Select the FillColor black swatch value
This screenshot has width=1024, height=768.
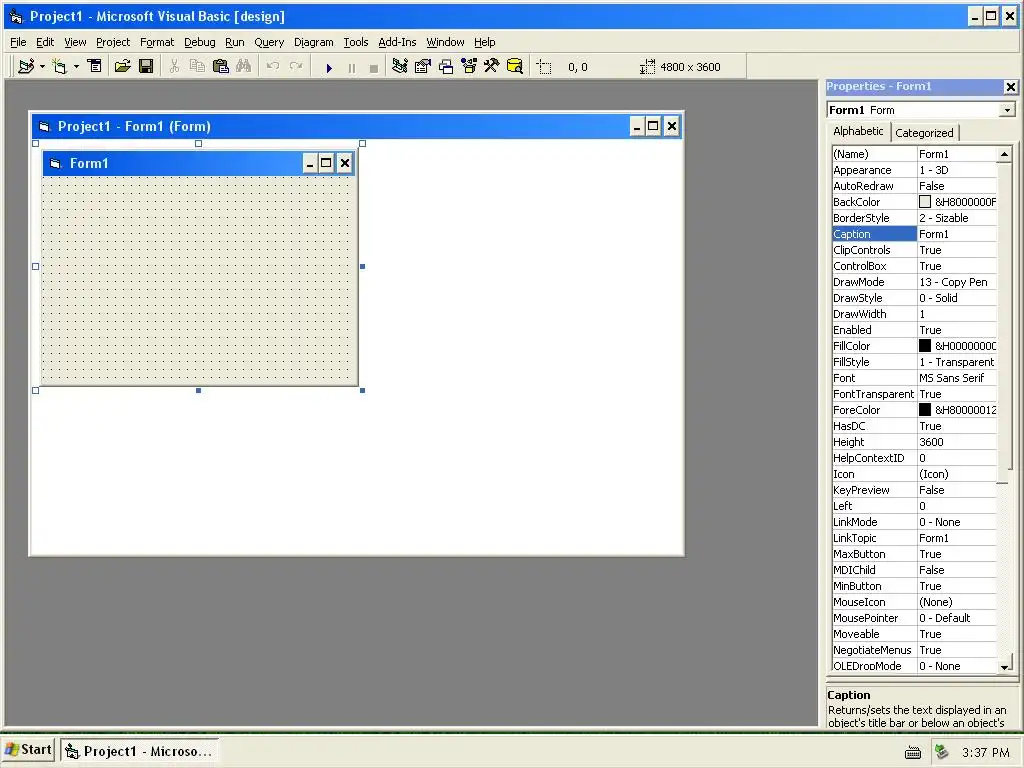tap(925, 345)
